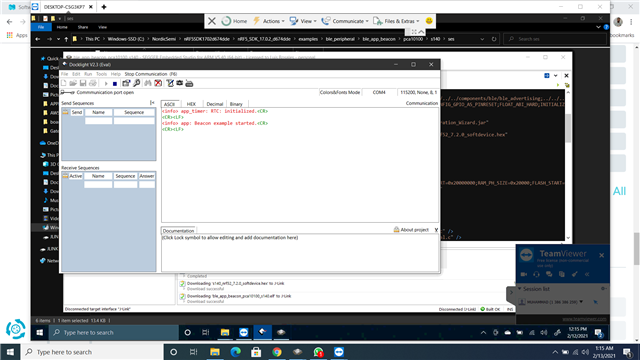Click the About project lock icon
Screen dimensions: 640x360
pyautogui.click(x=396, y=230)
